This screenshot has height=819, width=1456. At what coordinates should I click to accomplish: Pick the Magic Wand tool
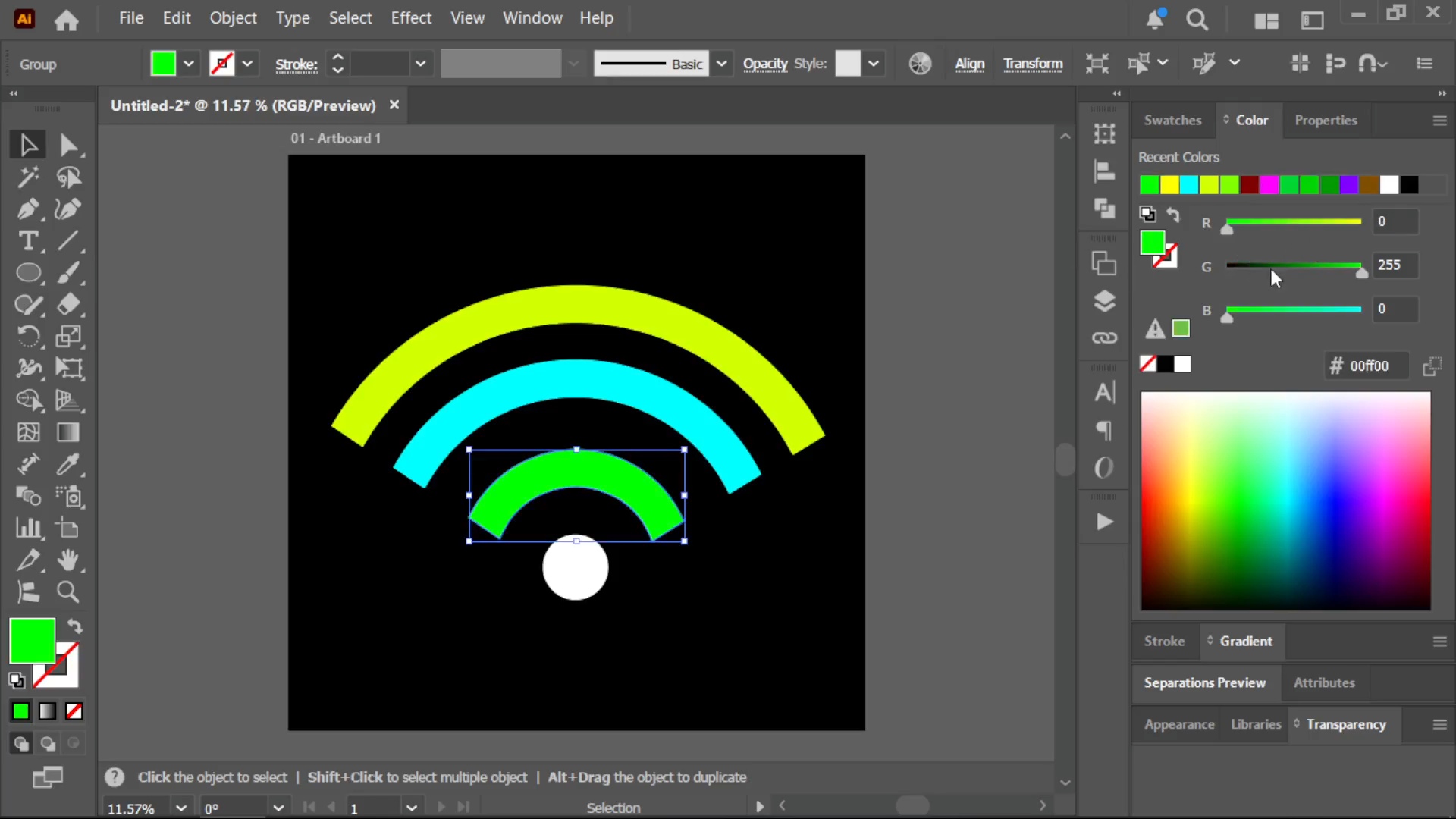[28, 177]
